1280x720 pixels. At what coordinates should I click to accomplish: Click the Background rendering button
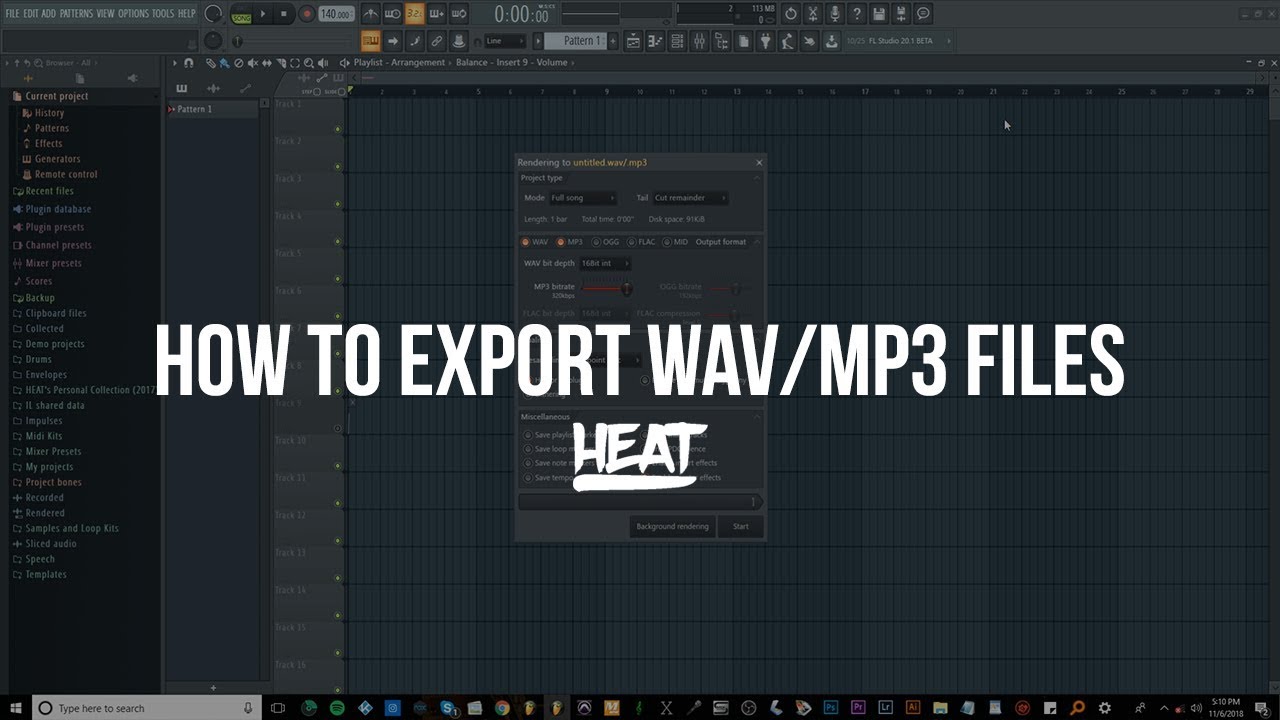pos(672,526)
